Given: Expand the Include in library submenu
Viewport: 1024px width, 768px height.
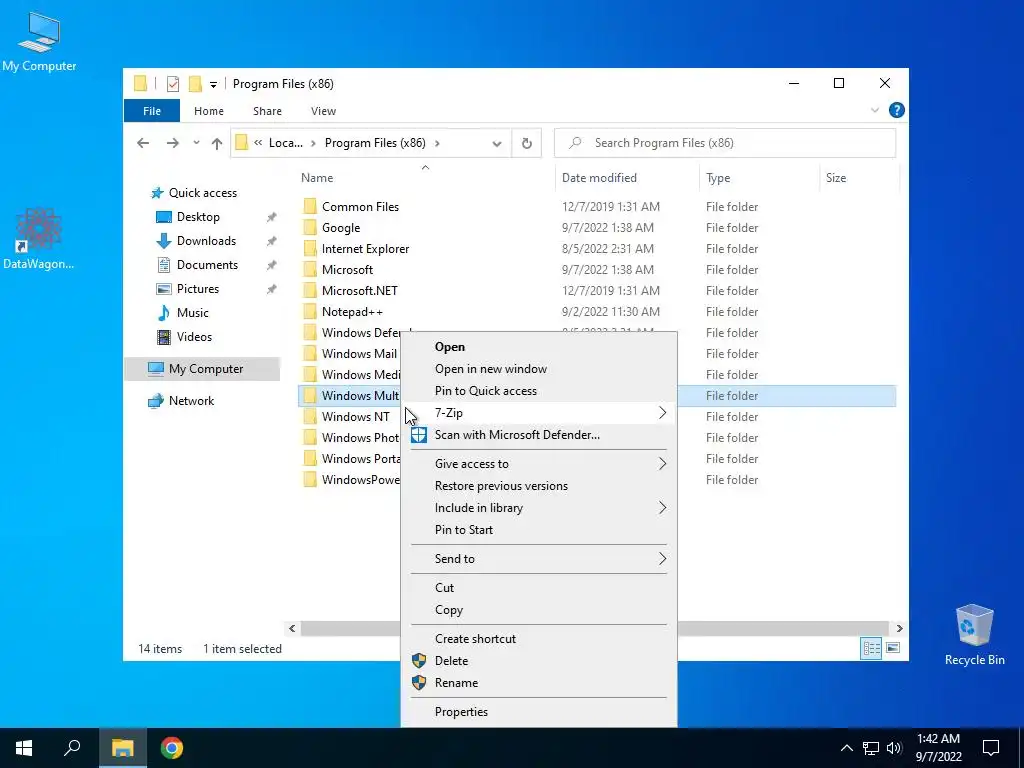Looking at the screenshot, I should [539, 508].
